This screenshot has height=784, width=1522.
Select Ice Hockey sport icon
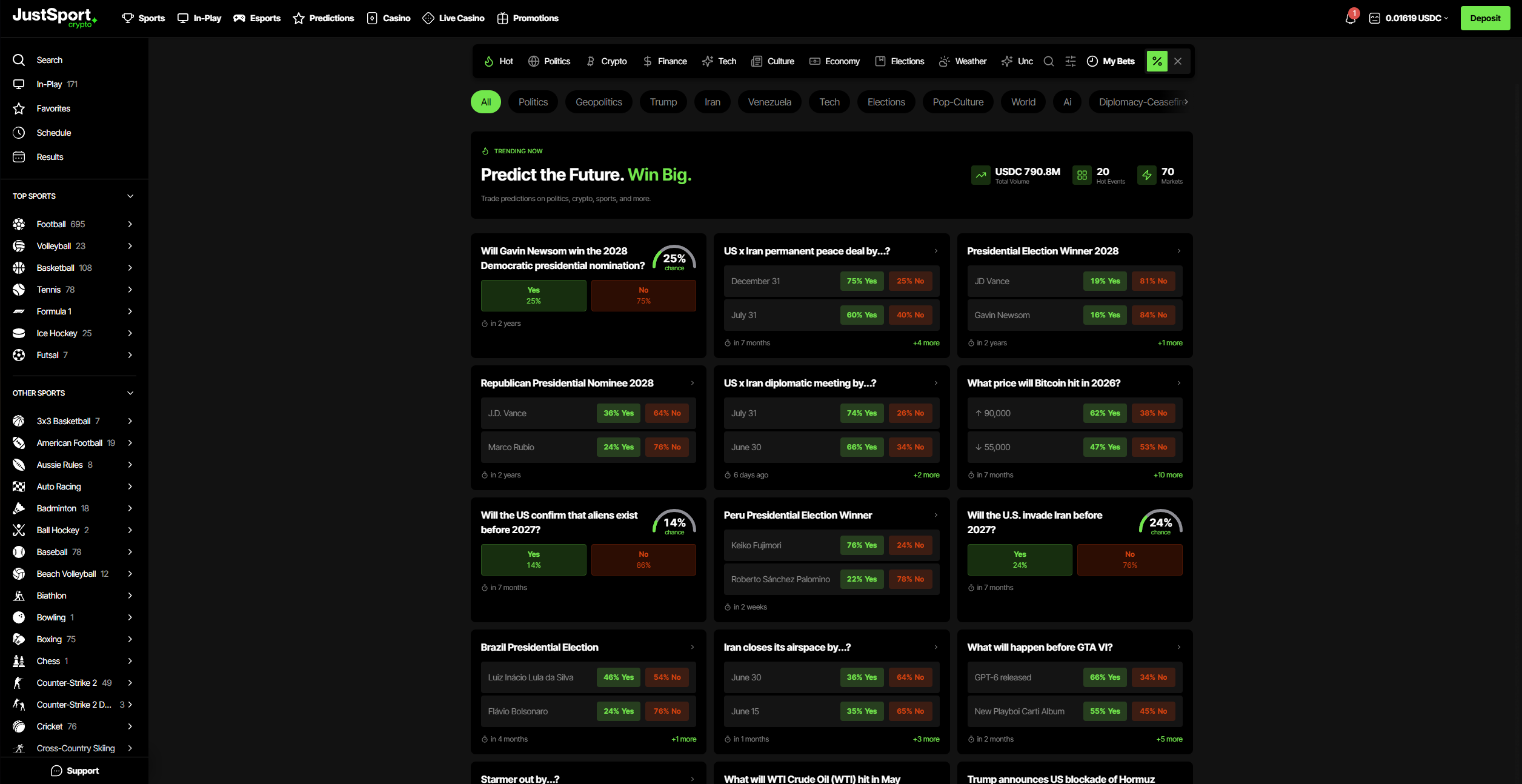tap(19, 333)
